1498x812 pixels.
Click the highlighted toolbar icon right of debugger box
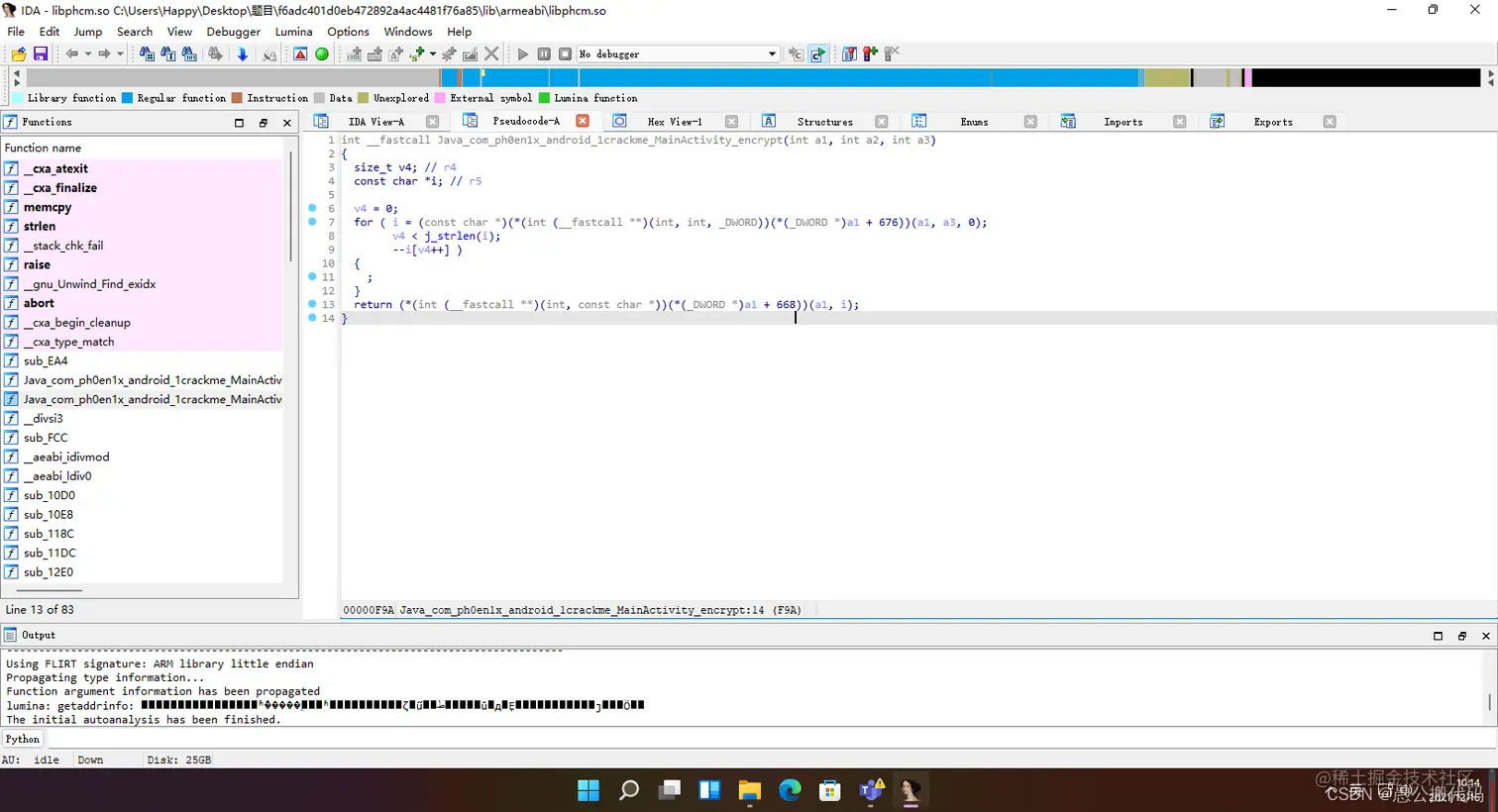click(x=817, y=54)
